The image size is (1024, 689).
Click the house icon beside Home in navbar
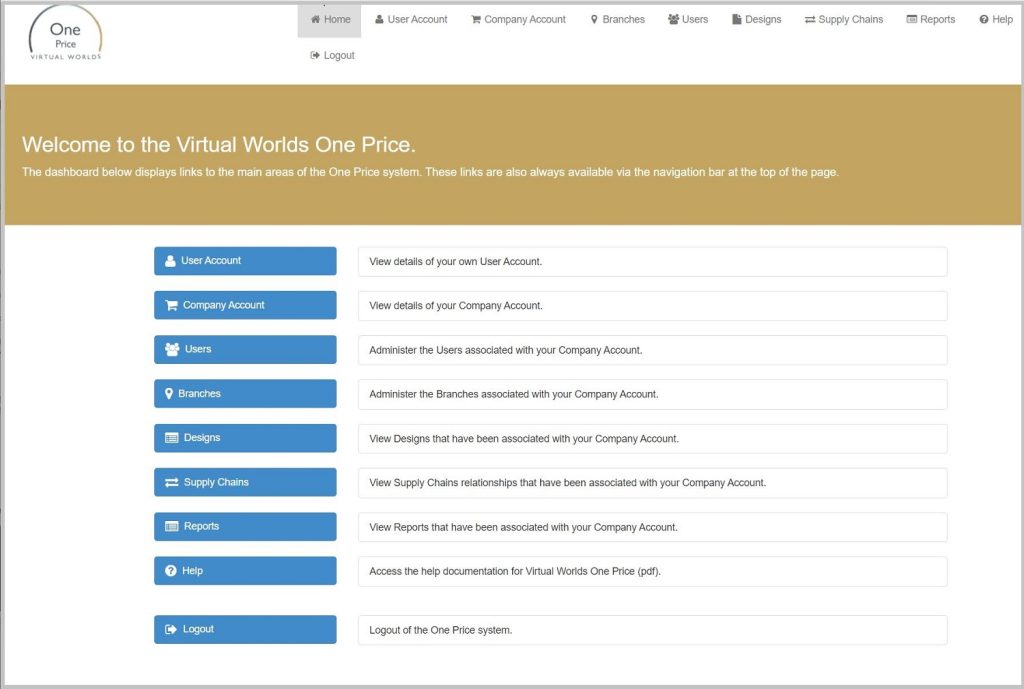(315, 20)
